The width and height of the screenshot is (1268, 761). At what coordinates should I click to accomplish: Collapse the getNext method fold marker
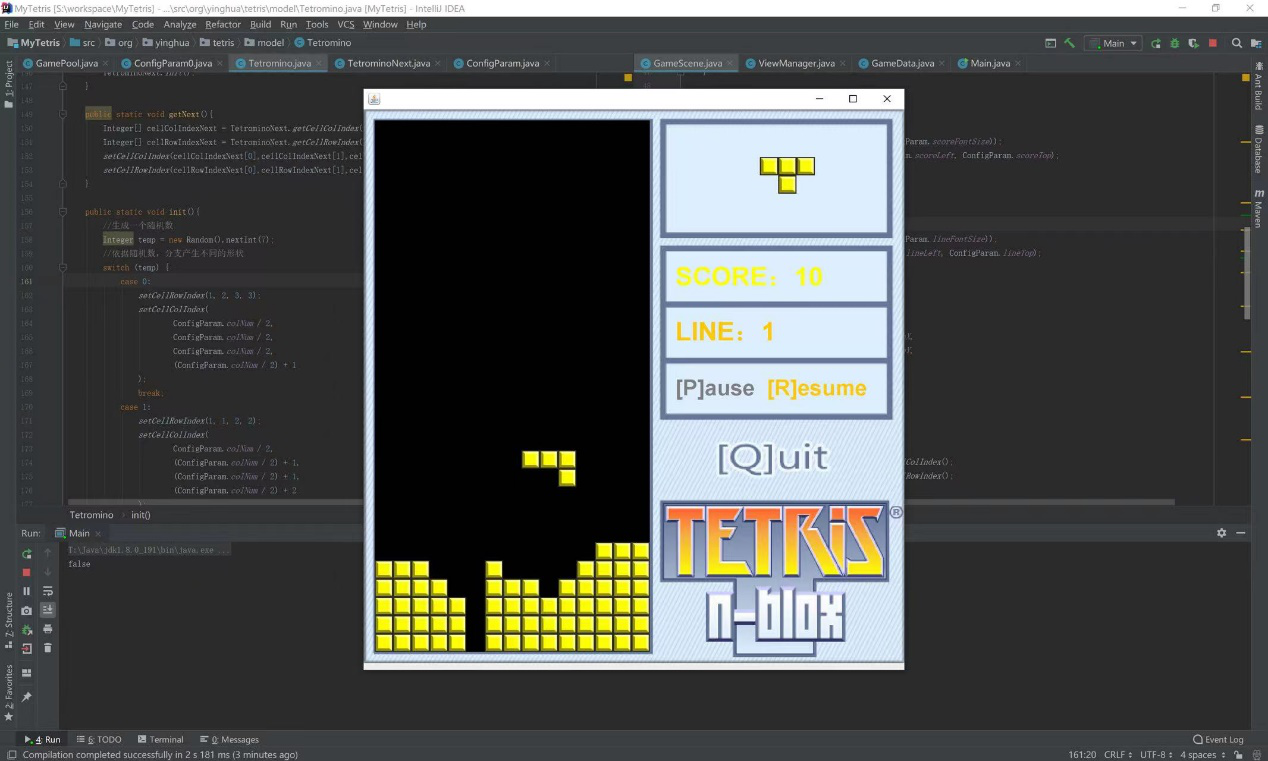pyautogui.click(x=62, y=114)
